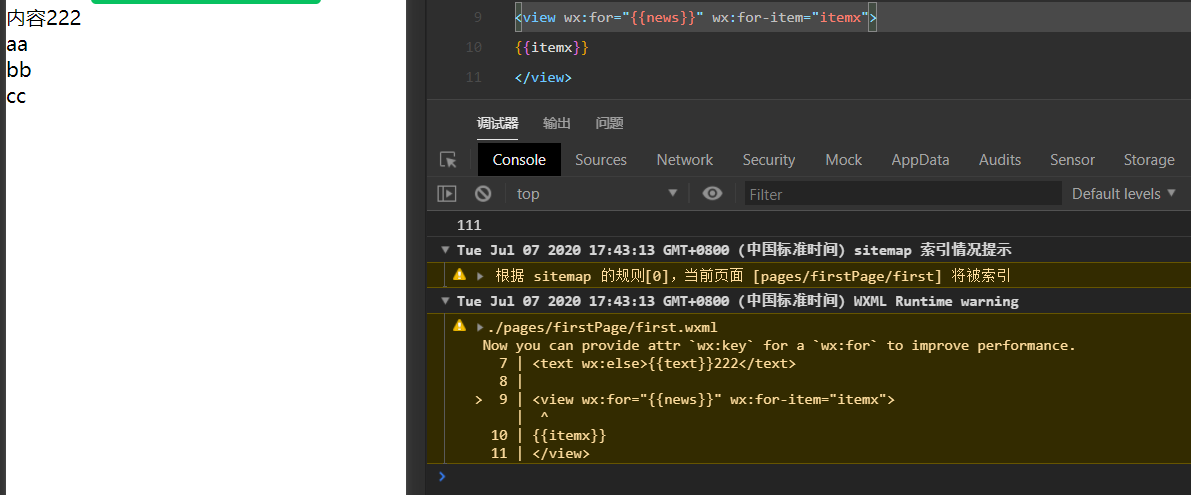Screen dimensions: 1191x495
Task: Expand the 根据 sitemap 的规则 message
Action: (480, 276)
